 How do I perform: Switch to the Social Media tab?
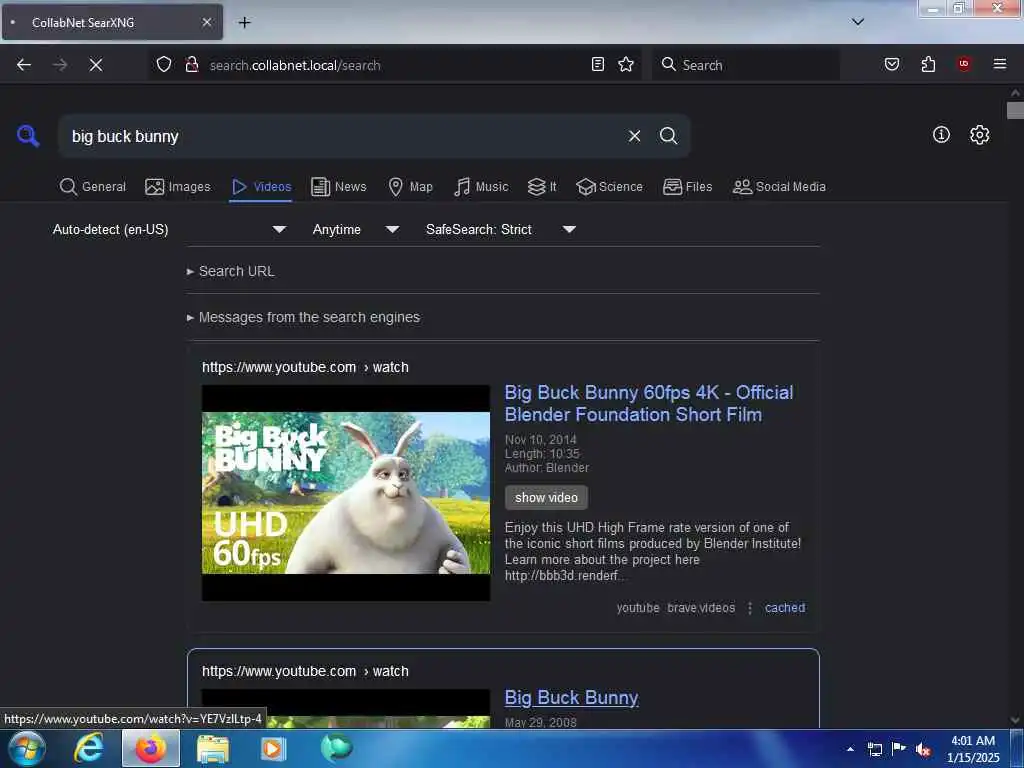[x=779, y=187]
